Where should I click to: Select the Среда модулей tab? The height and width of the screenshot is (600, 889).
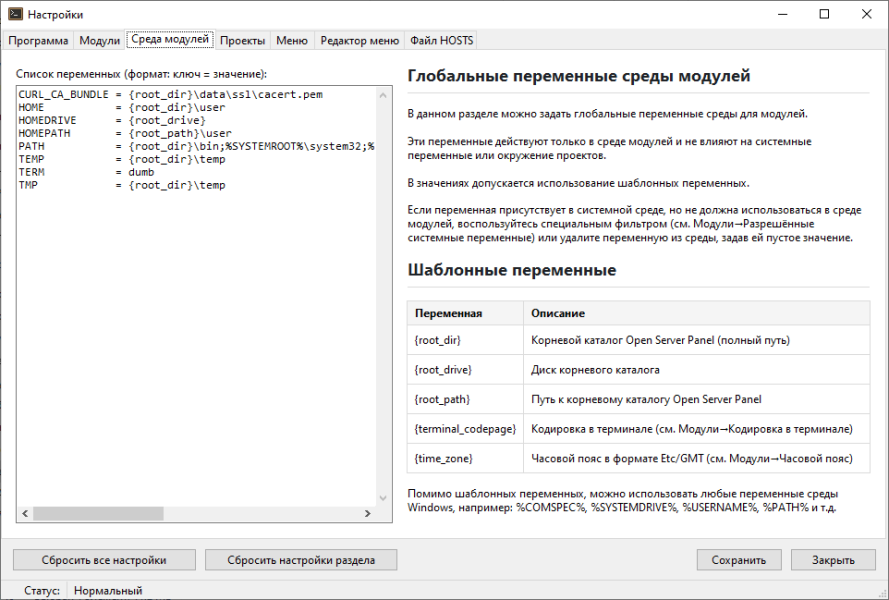[x=170, y=40]
